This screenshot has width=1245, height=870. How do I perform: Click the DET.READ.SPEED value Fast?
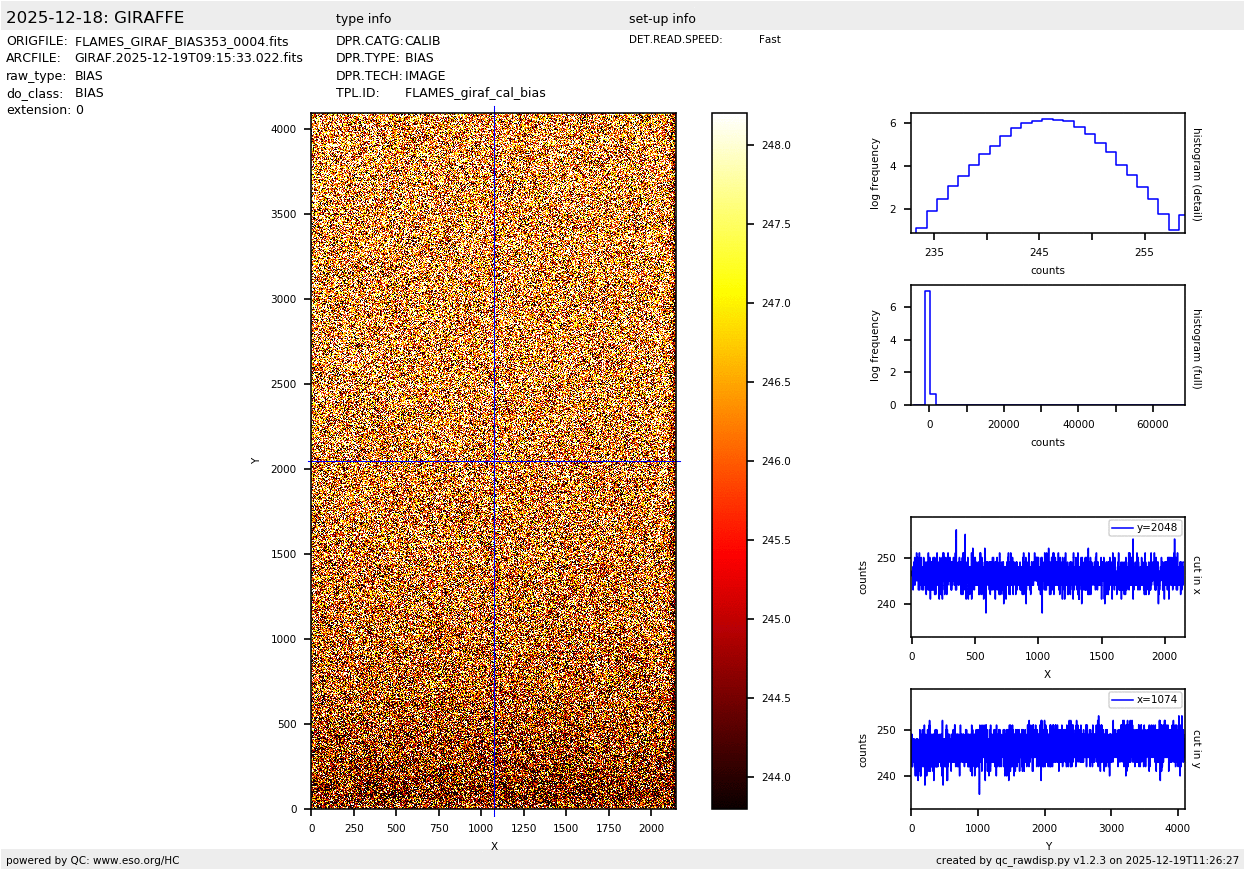point(769,40)
